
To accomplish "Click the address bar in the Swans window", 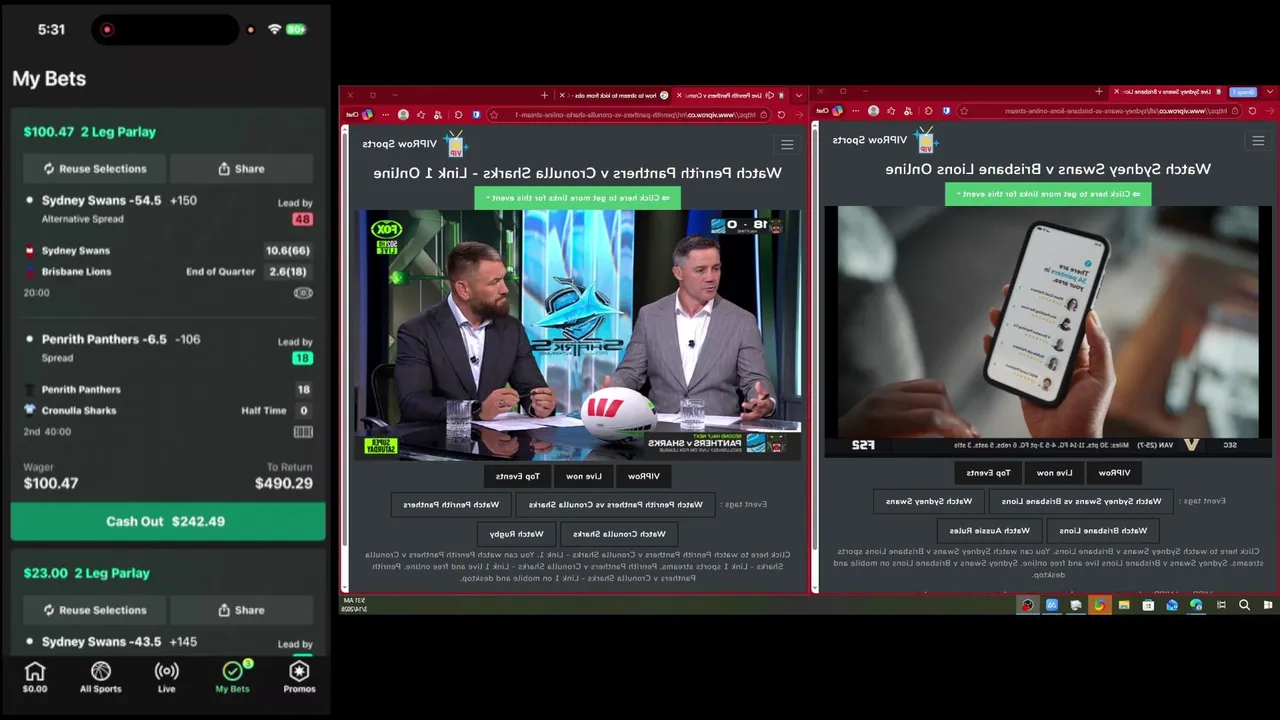I will click(1099, 111).
